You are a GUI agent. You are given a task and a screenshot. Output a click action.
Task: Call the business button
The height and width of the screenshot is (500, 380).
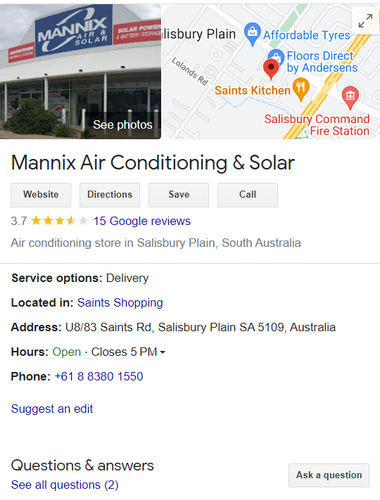(x=248, y=195)
